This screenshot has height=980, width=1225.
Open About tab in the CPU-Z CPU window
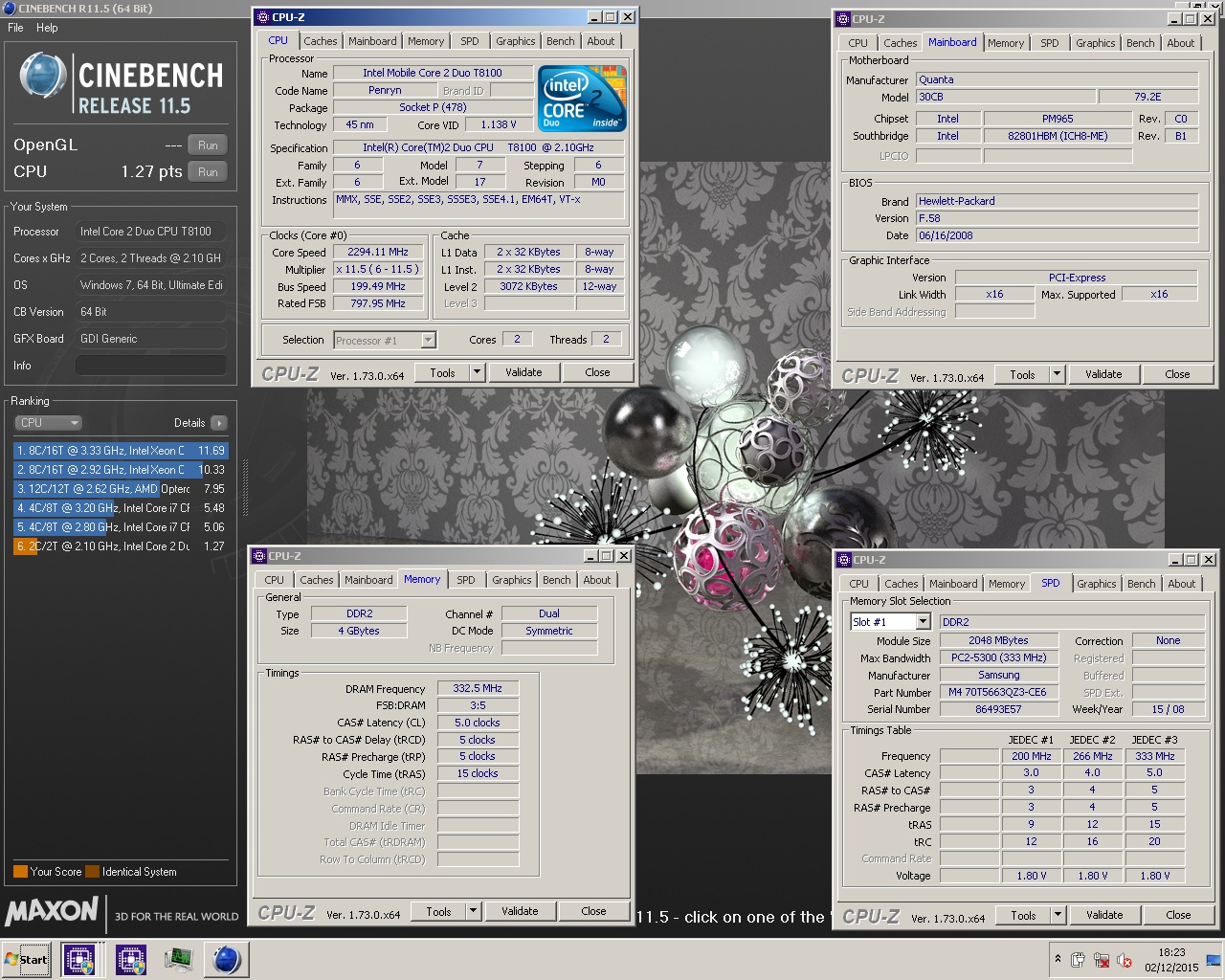[x=601, y=41]
